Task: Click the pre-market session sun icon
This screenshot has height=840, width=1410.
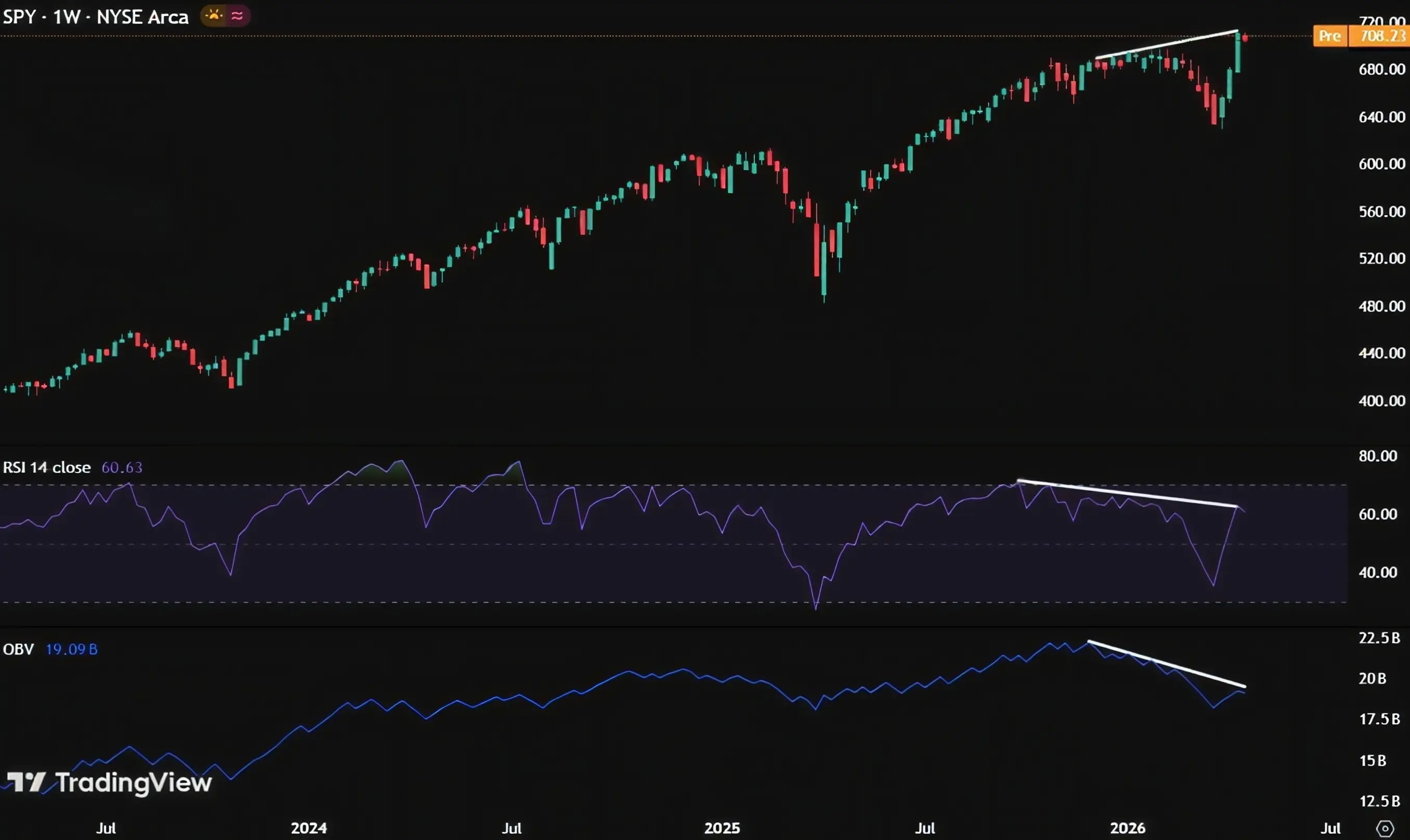Action: coord(214,16)
